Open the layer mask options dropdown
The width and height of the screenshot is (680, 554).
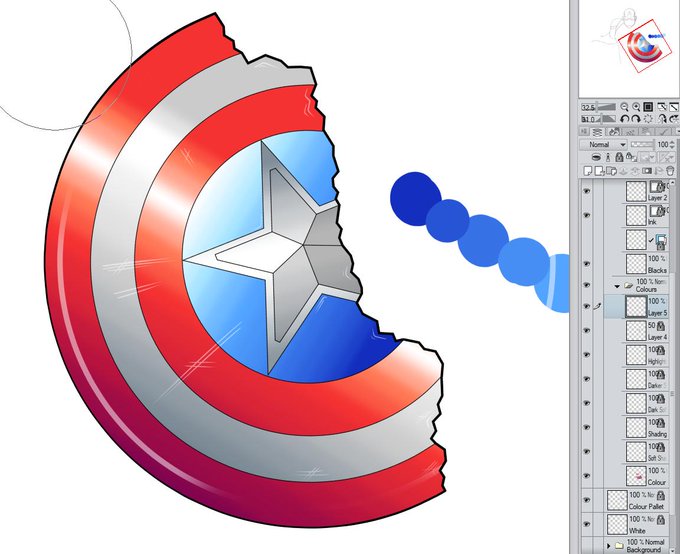(x=647, y=157)
